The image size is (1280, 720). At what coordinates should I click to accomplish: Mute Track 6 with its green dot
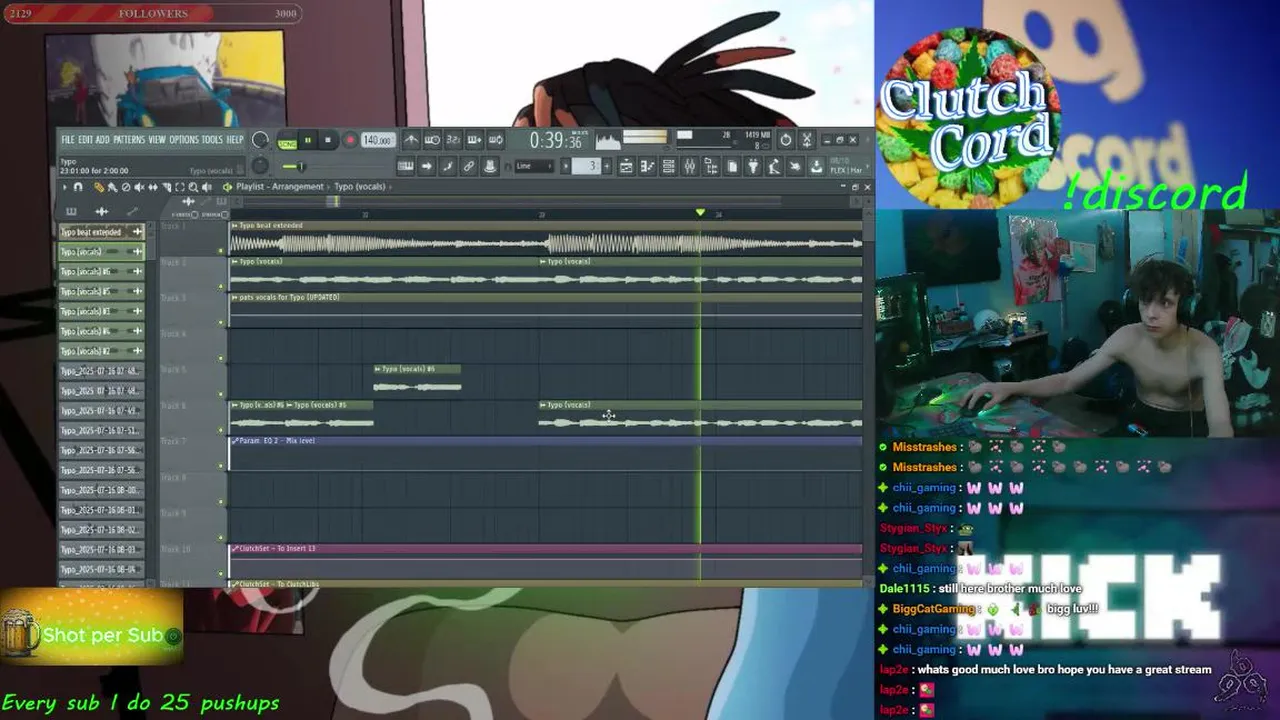[221, 430]
